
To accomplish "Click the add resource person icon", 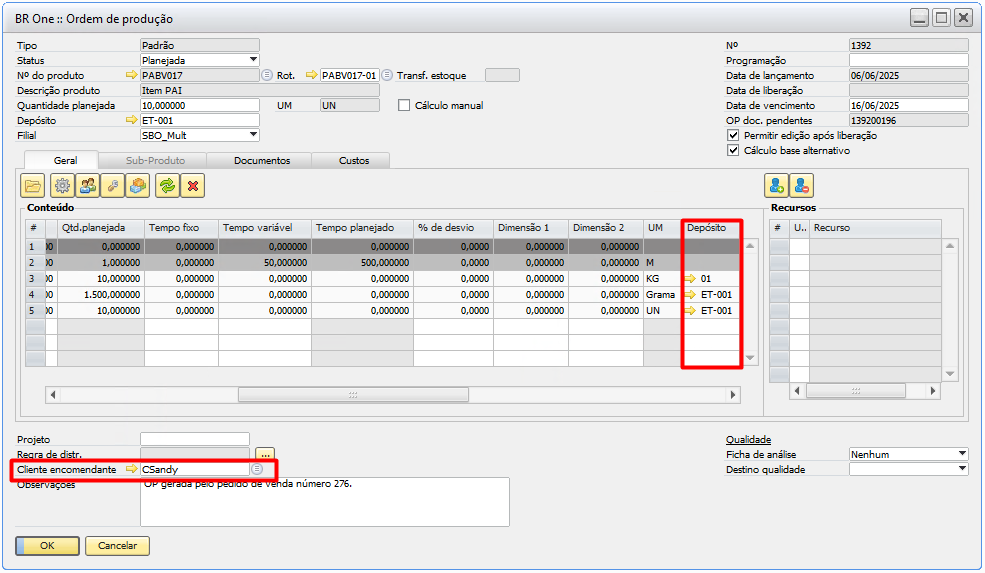I will (x=776, y=186).
